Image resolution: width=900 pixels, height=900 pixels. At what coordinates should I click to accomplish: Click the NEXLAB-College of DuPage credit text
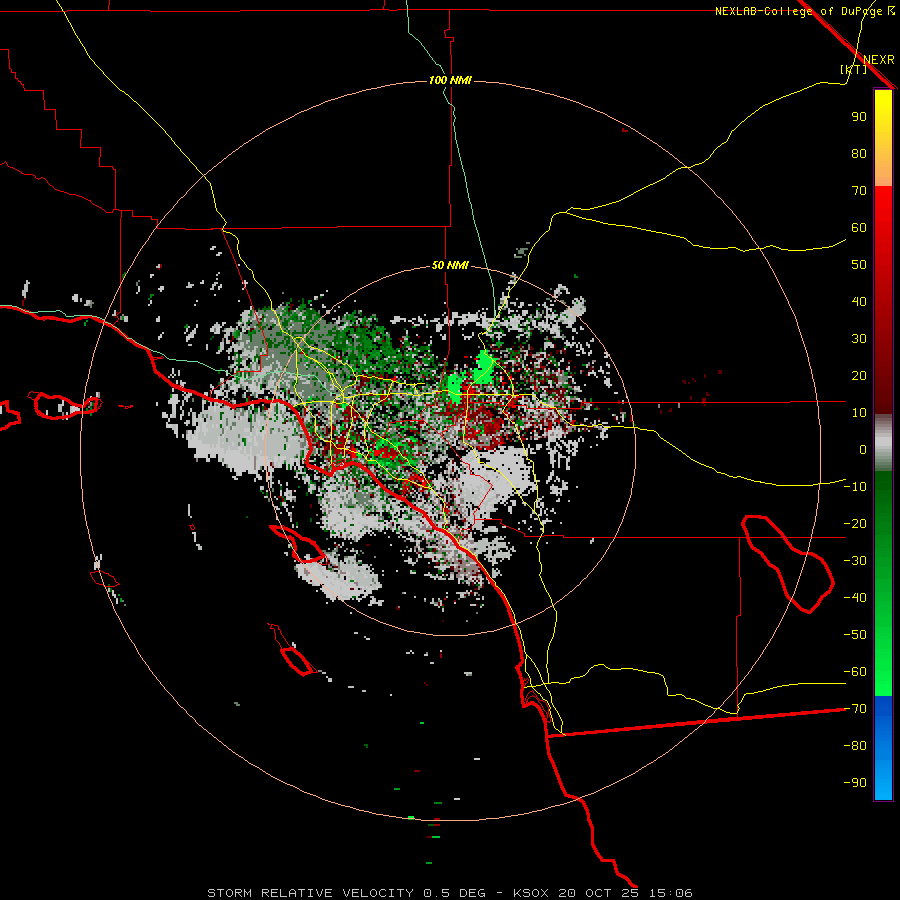pyautogui.click(x=804, y=11)
